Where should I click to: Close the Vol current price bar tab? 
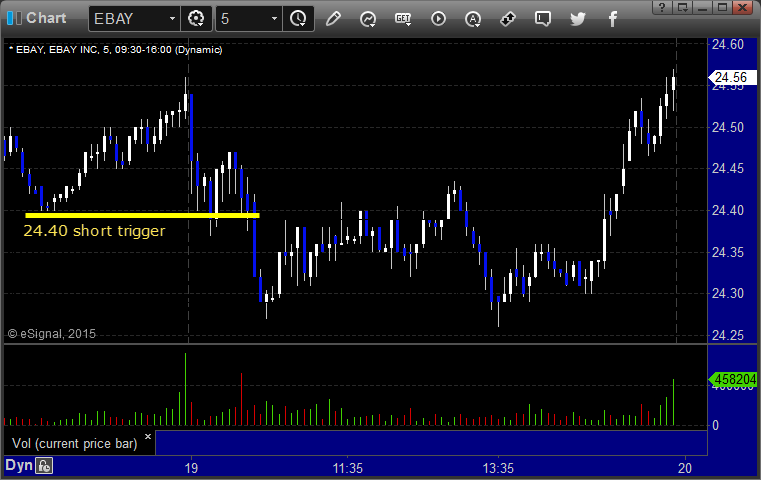click(x=148, y=436)
